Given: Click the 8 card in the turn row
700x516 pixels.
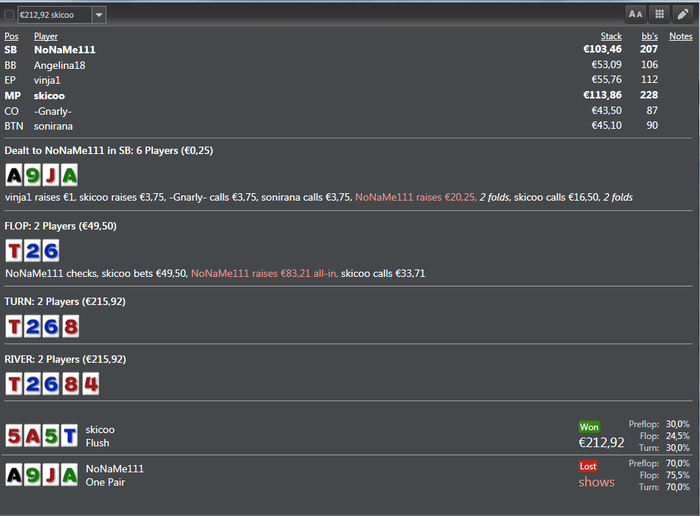Looking at the screenshot, I should tap(70, 326).
